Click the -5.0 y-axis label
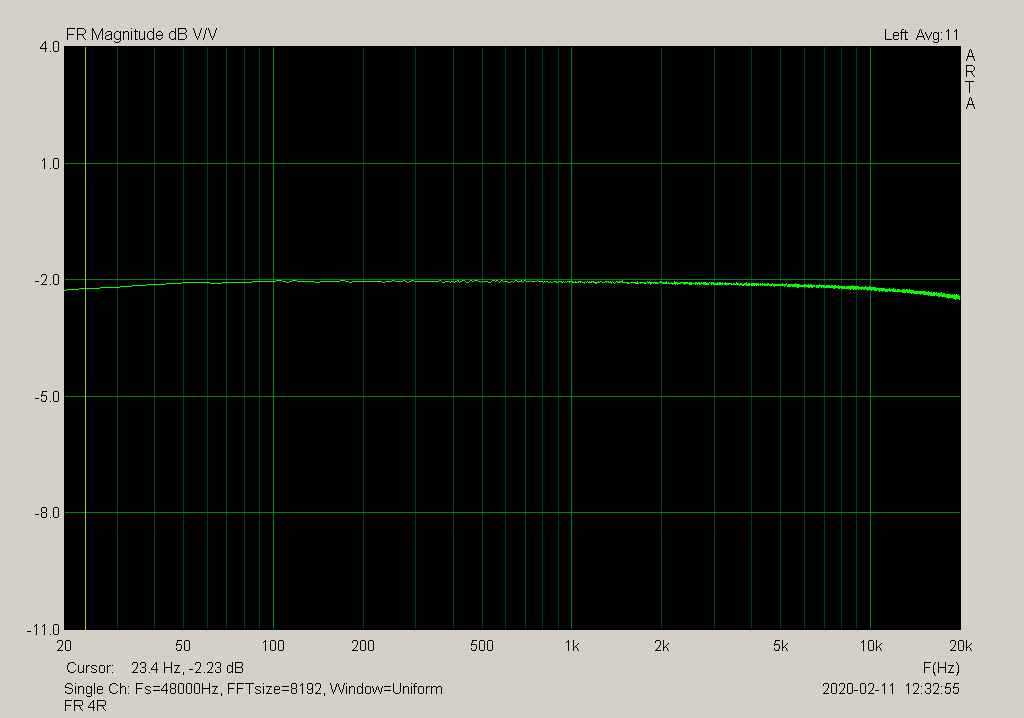Screen dimensions: 1024x718 pos(47,397)
